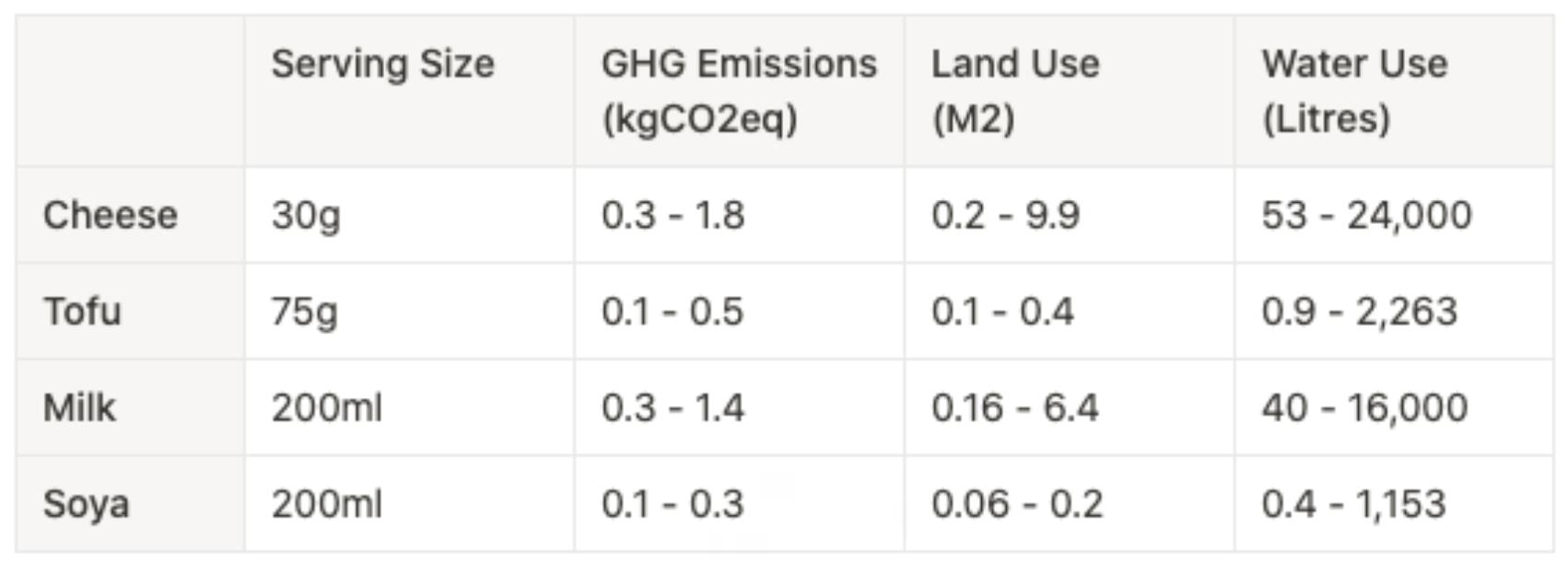Click the Land Use (M2) header
This screenshot has height=577, width=1568.
click(1015, 90)
